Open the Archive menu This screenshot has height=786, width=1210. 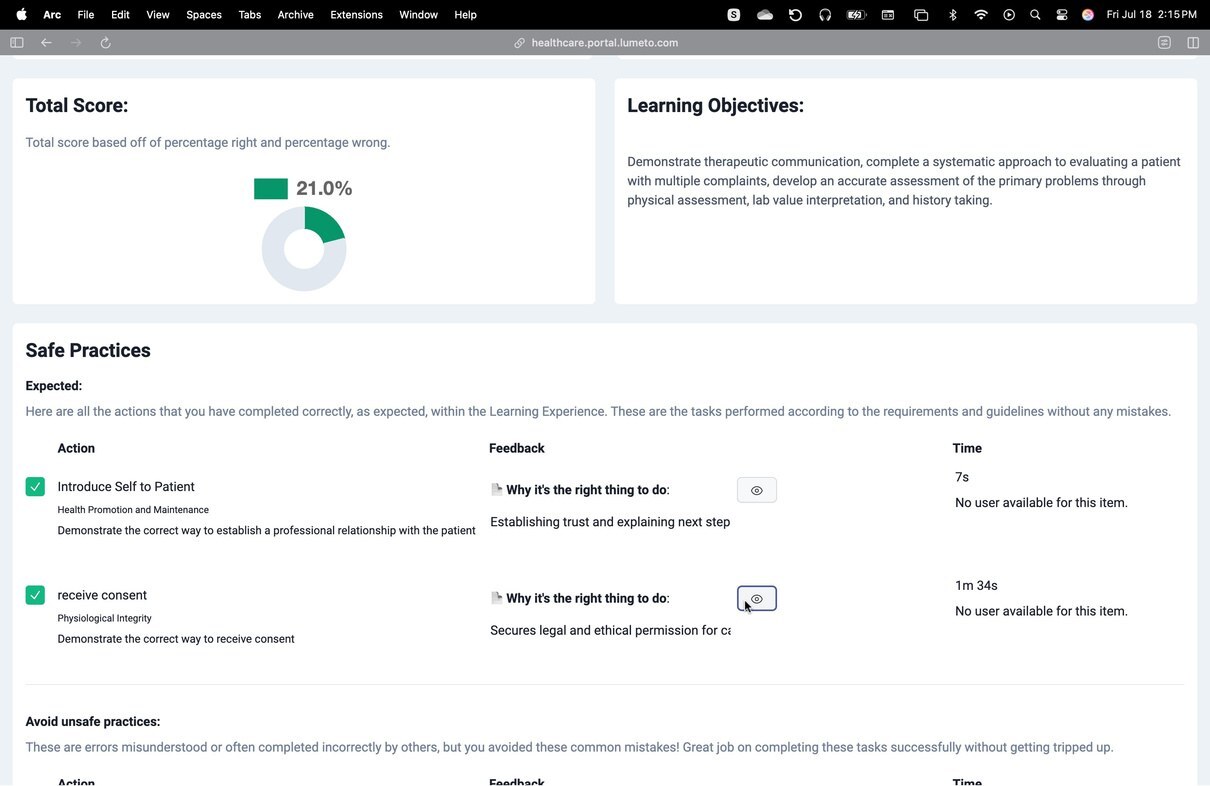295,15
